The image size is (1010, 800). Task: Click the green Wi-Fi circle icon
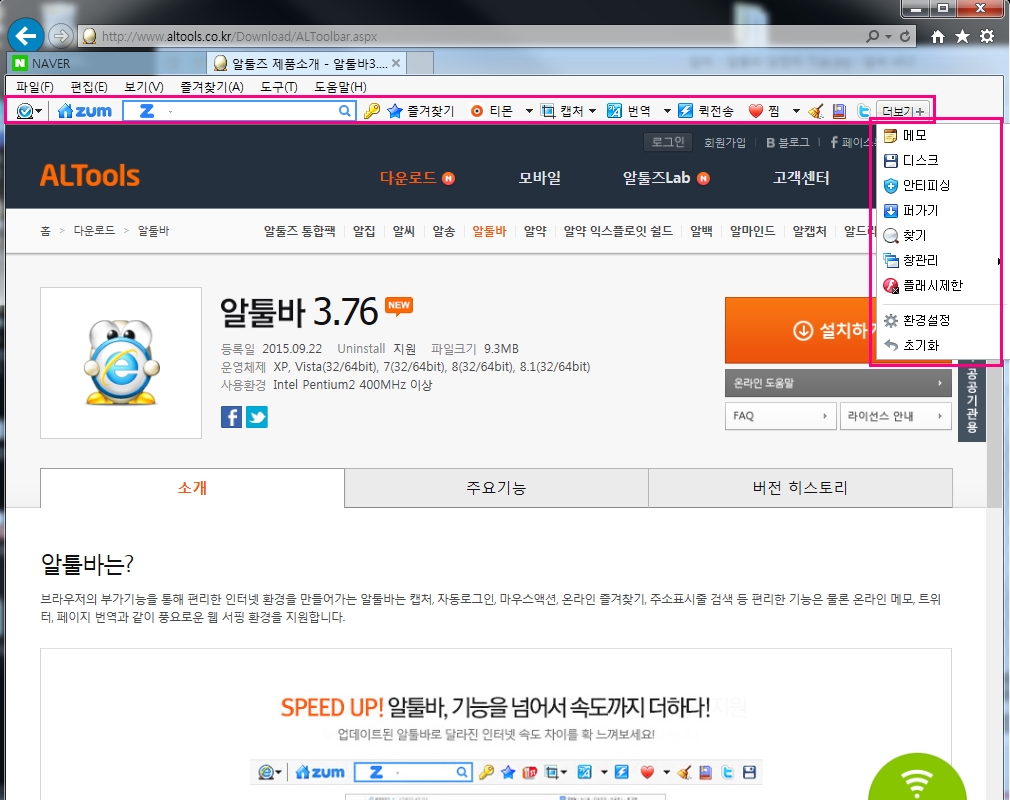[x=917, y=779]
